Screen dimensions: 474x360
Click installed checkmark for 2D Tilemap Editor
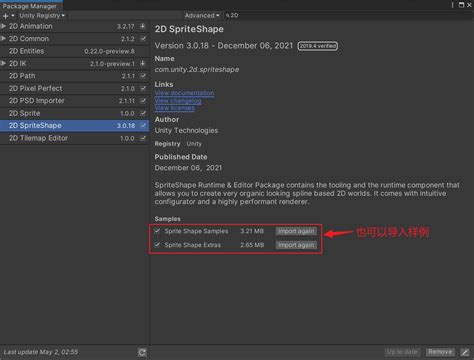(x=143, y=138)
